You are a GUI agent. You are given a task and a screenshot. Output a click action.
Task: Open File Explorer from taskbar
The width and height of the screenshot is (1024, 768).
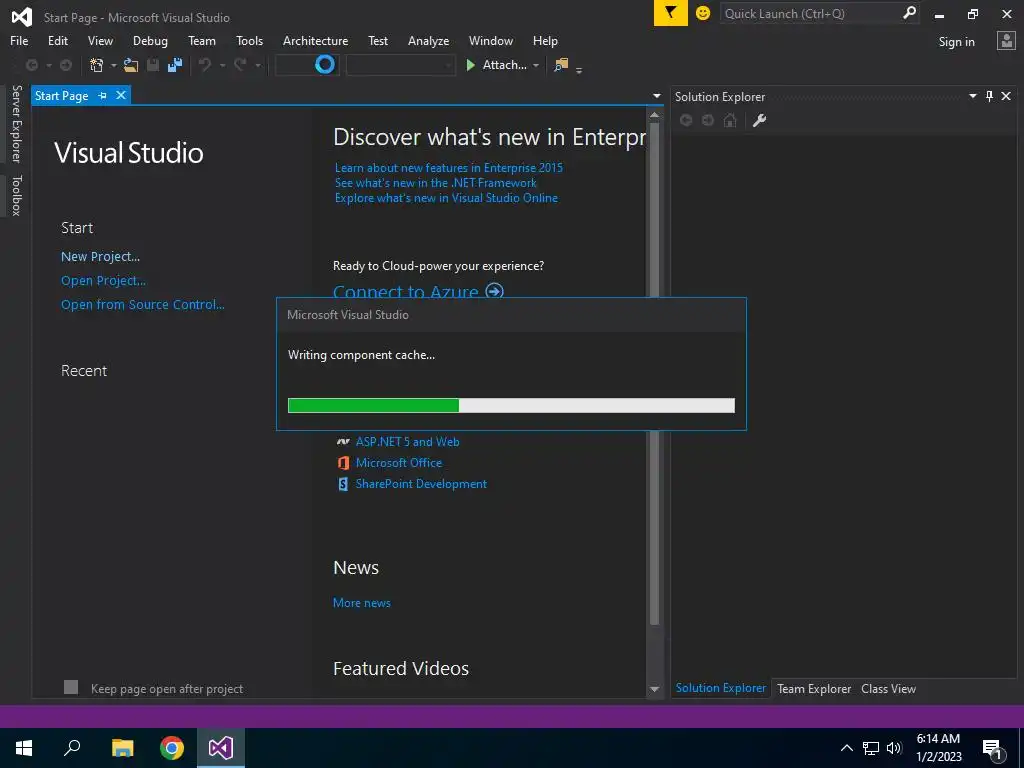(x=122, y=748)
